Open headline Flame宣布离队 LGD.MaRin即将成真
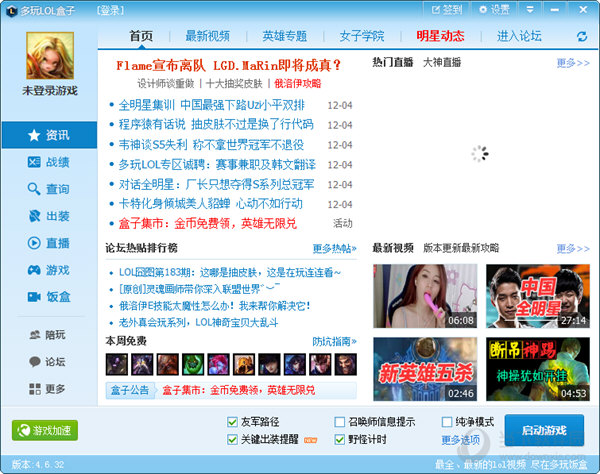Image resolution: width=600 pixels, height=474 pixels. click(228, 65)
